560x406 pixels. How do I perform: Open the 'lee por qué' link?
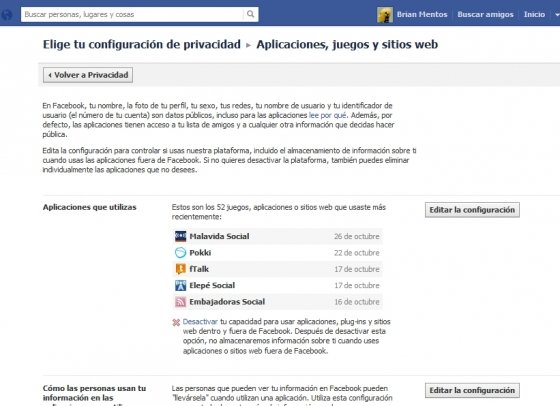[x=328, y=115]
